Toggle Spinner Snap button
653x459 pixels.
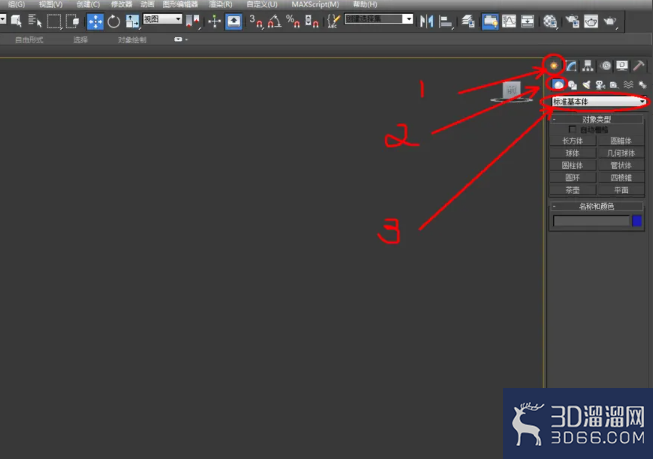312,21
